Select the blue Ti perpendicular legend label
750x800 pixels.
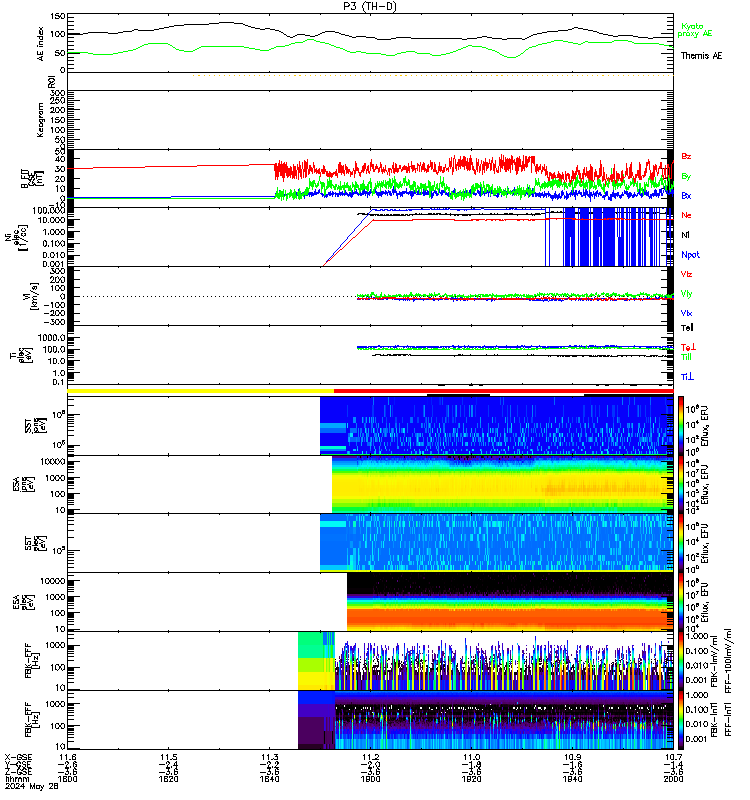coord(687,377)
